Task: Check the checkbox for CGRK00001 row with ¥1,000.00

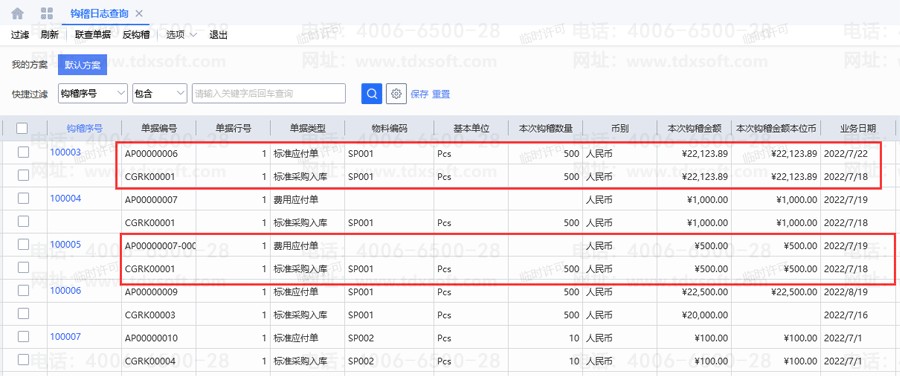Action: tap(23, 222)
